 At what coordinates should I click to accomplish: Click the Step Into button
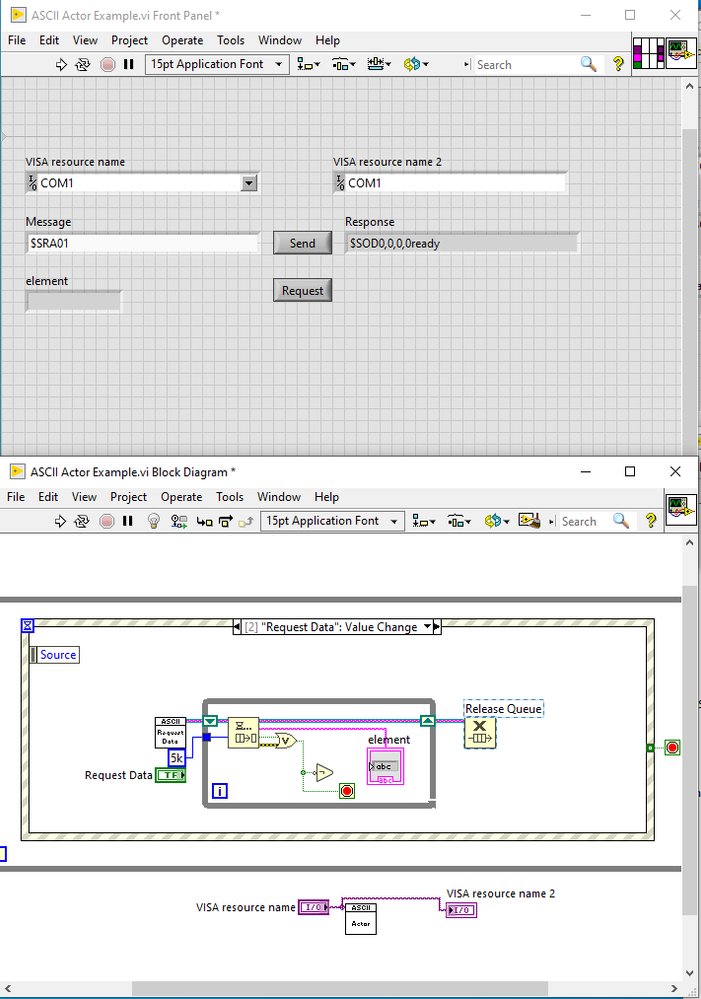coord(205,521)
